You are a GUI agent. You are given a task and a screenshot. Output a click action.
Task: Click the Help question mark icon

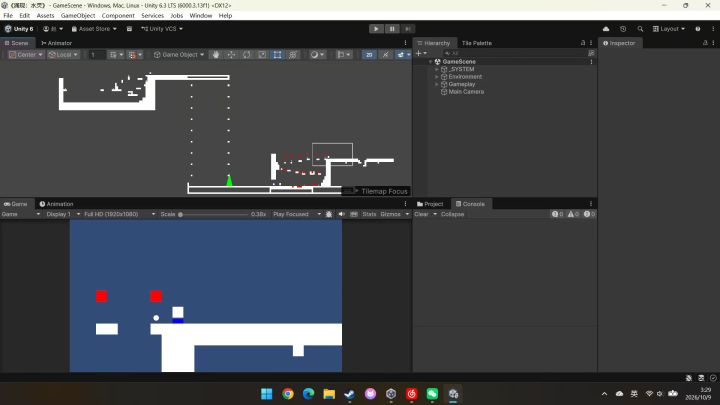click(698, 29)
